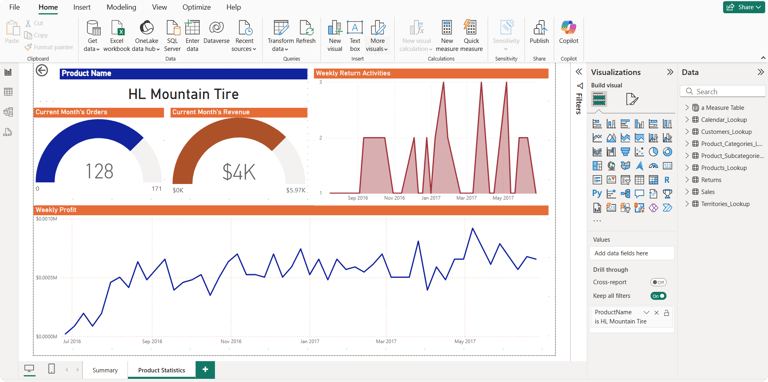Screen dimensions: 768x382
Task: Choose the Stacked bar chart visual
Action: [x=597, y=124]
